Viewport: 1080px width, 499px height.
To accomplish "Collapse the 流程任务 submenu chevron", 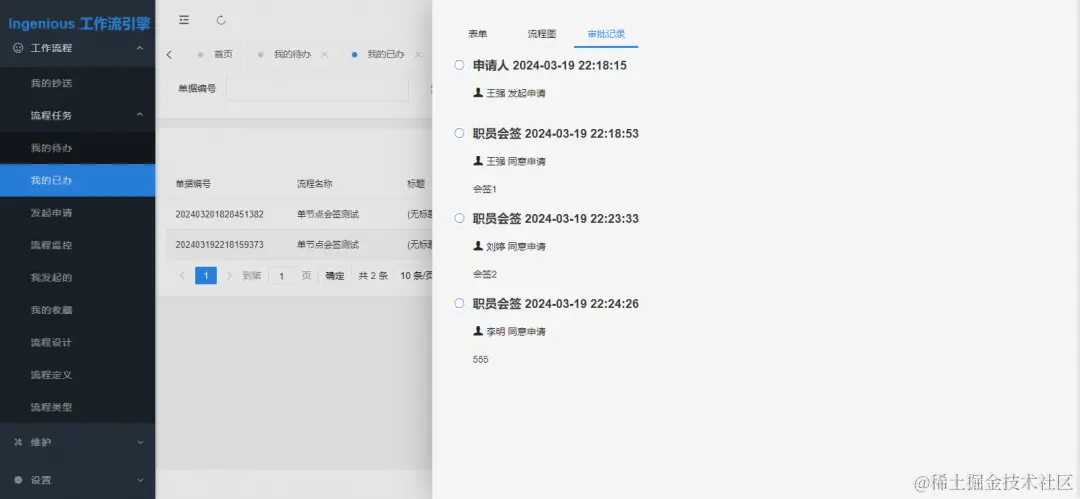I will click(x=140, y=115).
